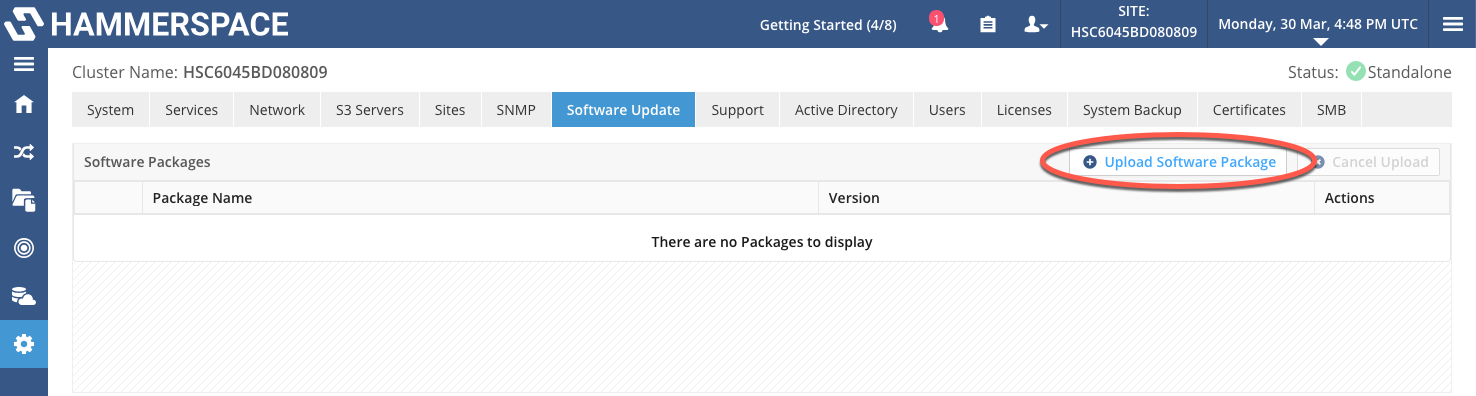Screen dimensions: 1476x396
Task: Switch to the System Backup tab
Action: [x=1132, y=110]
